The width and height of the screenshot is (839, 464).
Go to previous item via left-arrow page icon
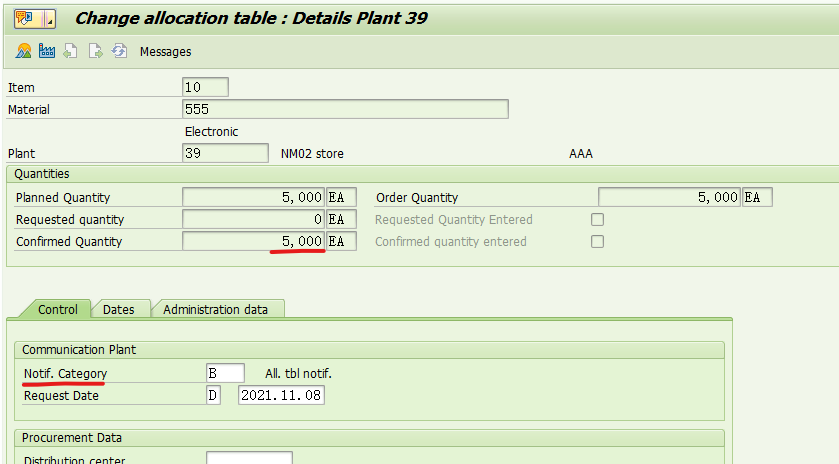coord(70,51)
